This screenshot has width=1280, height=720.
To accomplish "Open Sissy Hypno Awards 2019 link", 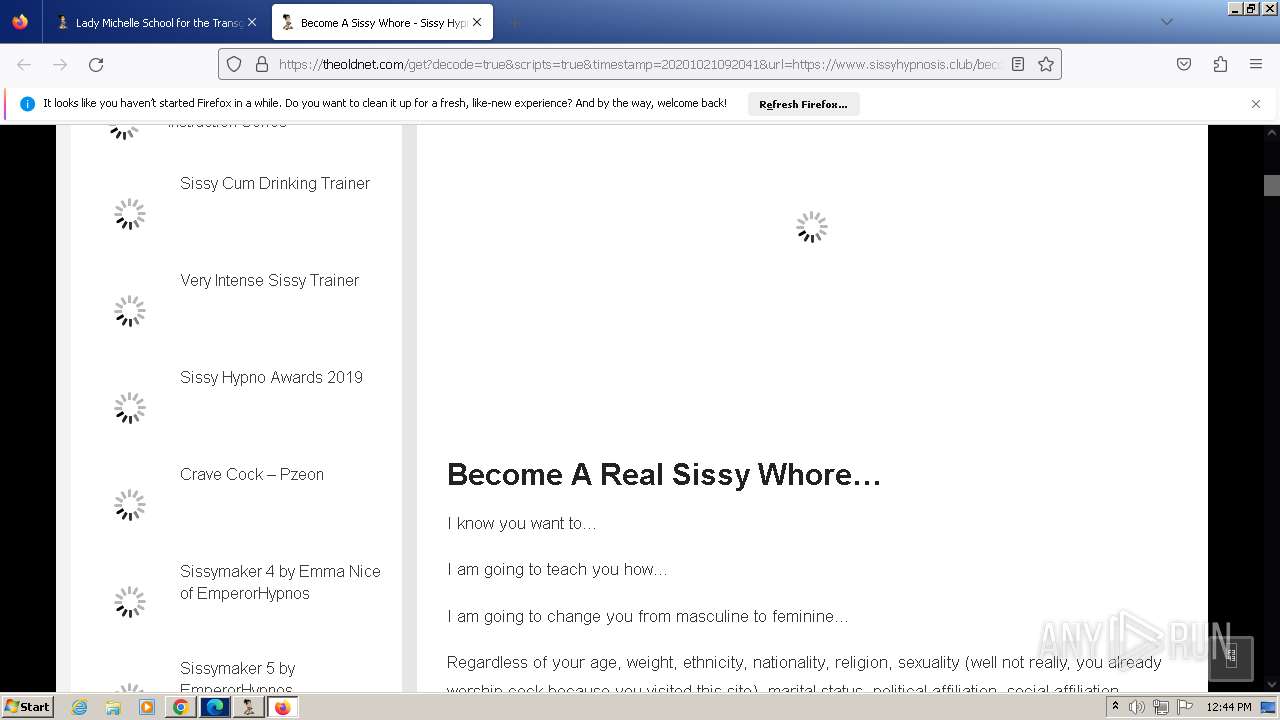I will tap(271, 377).
